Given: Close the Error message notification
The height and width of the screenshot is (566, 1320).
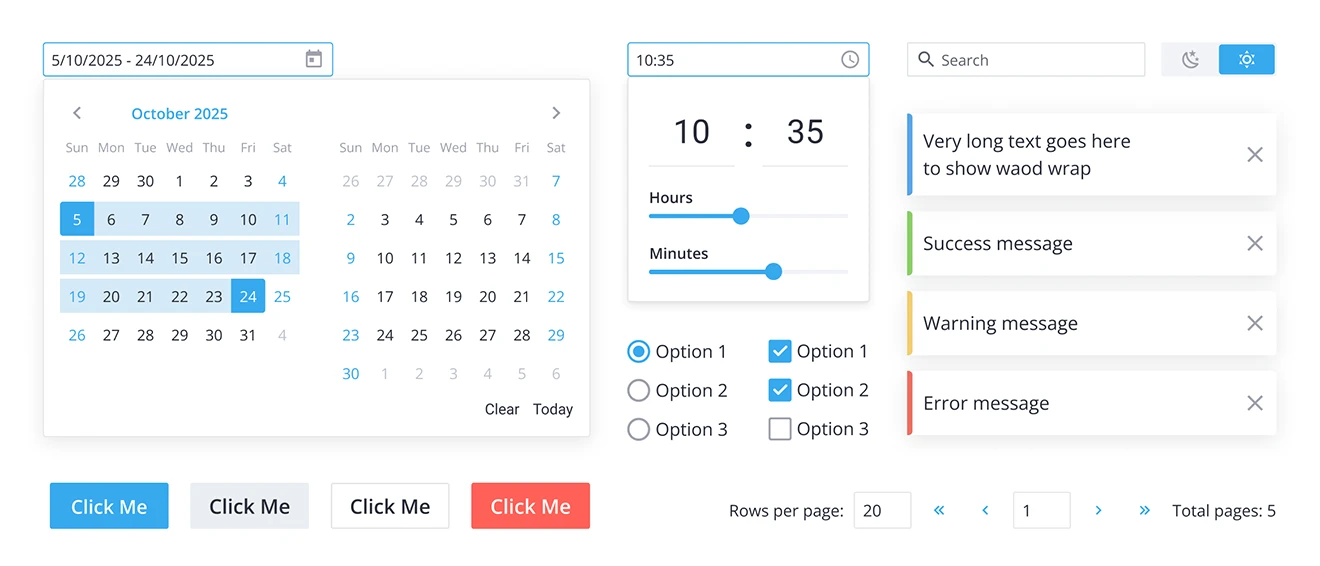Looking at the screenshot, I should tap(1255, 403).
